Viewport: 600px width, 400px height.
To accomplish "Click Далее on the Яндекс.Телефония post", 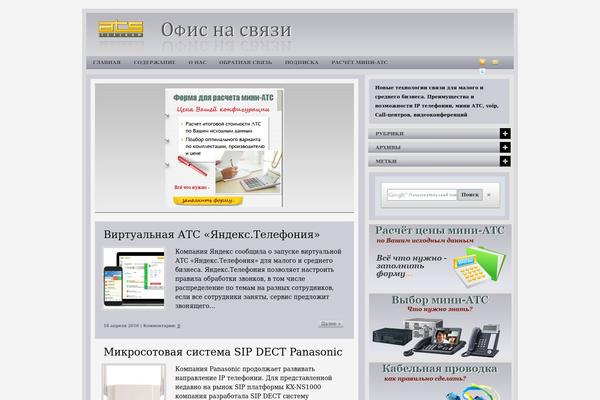I will [x=330, y=324].
